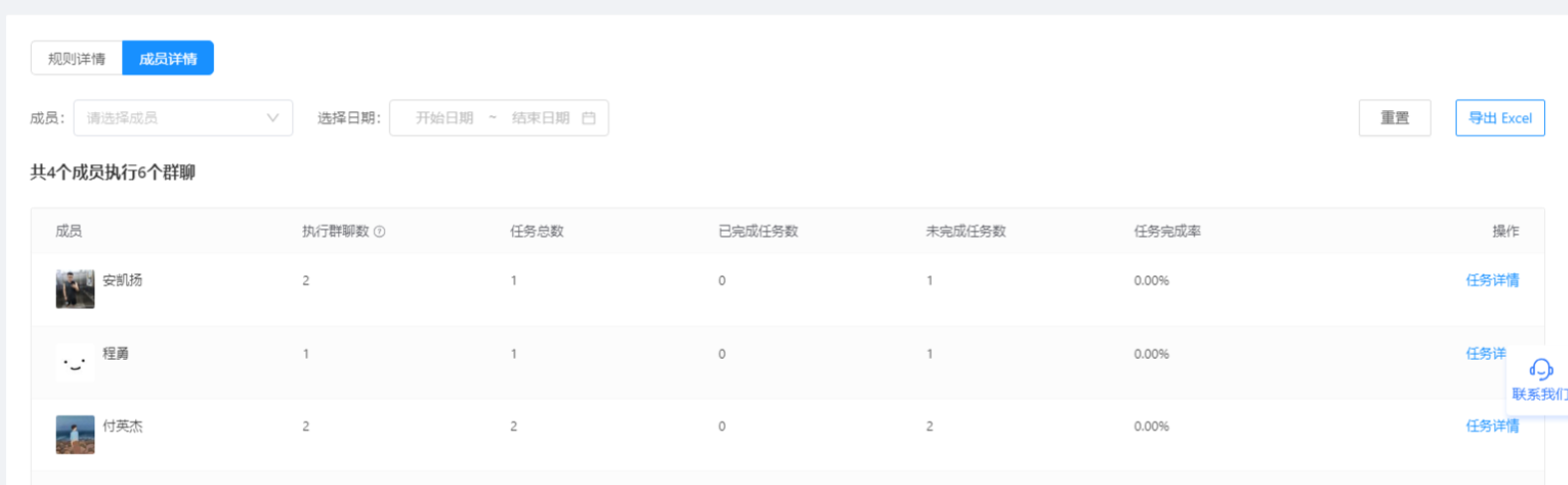Click the 任务完成率 column header

point(1167,232)
